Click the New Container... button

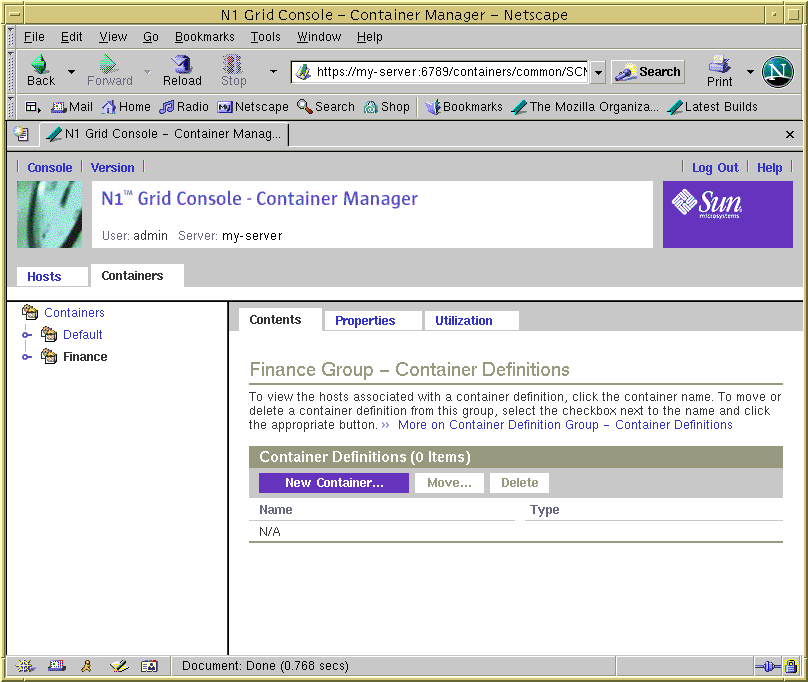[334, 483]
